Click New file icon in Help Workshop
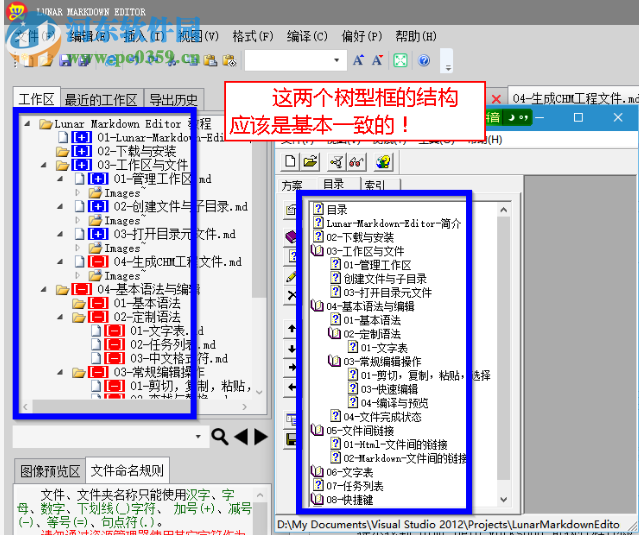 point(290,161)
